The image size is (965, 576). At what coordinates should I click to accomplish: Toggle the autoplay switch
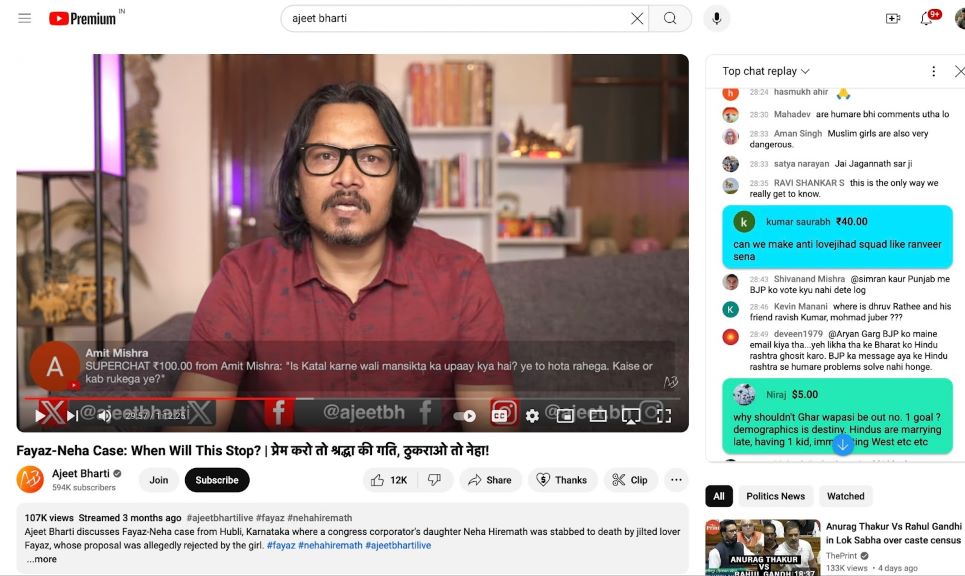[x=465, y=415]
